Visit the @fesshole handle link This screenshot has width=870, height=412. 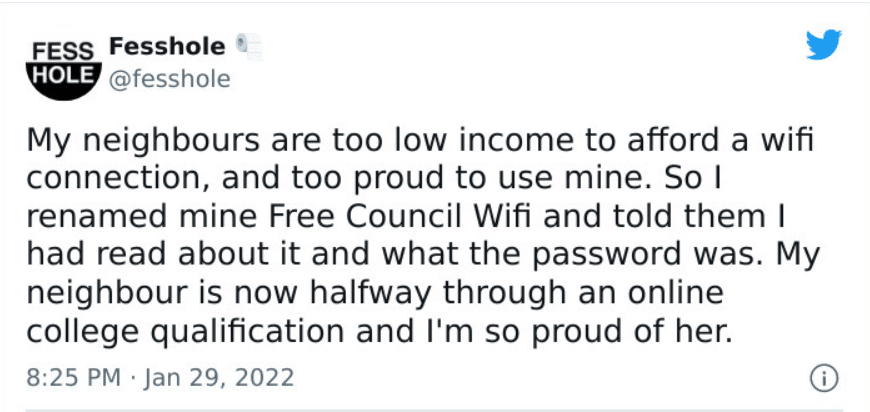coord(169,80)
